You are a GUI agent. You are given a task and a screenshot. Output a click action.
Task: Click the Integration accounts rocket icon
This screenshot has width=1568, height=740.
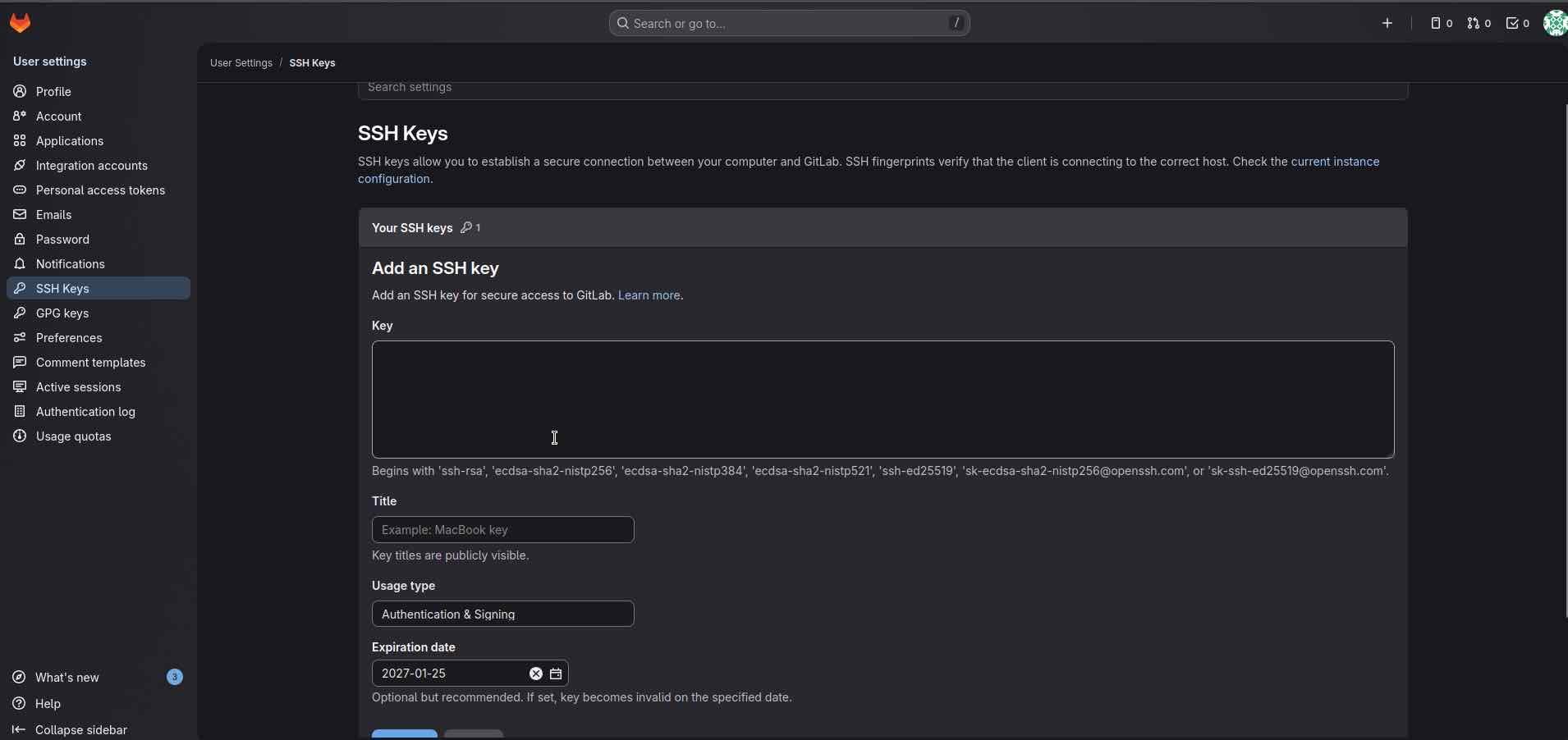[x=20, y=165]
